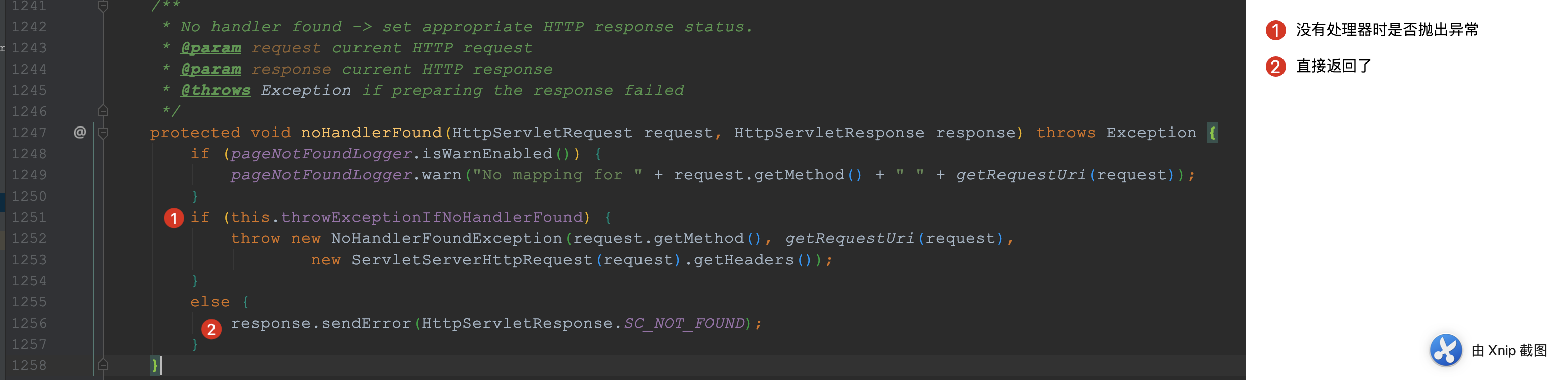Screen dimensions: 1568x380
Task: Click the red number 1 legend badge
Action: pos(1275,30)
